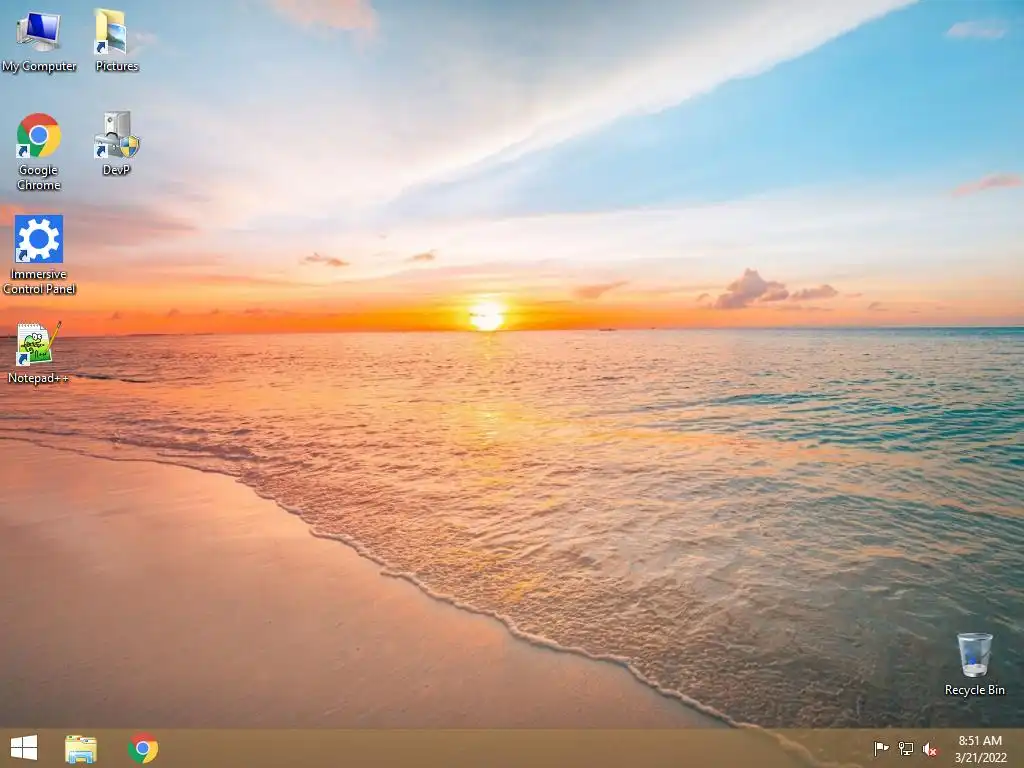Select the My Computer desktop icon
Viewport: 1024px width, 768px height.
point(39,40)
